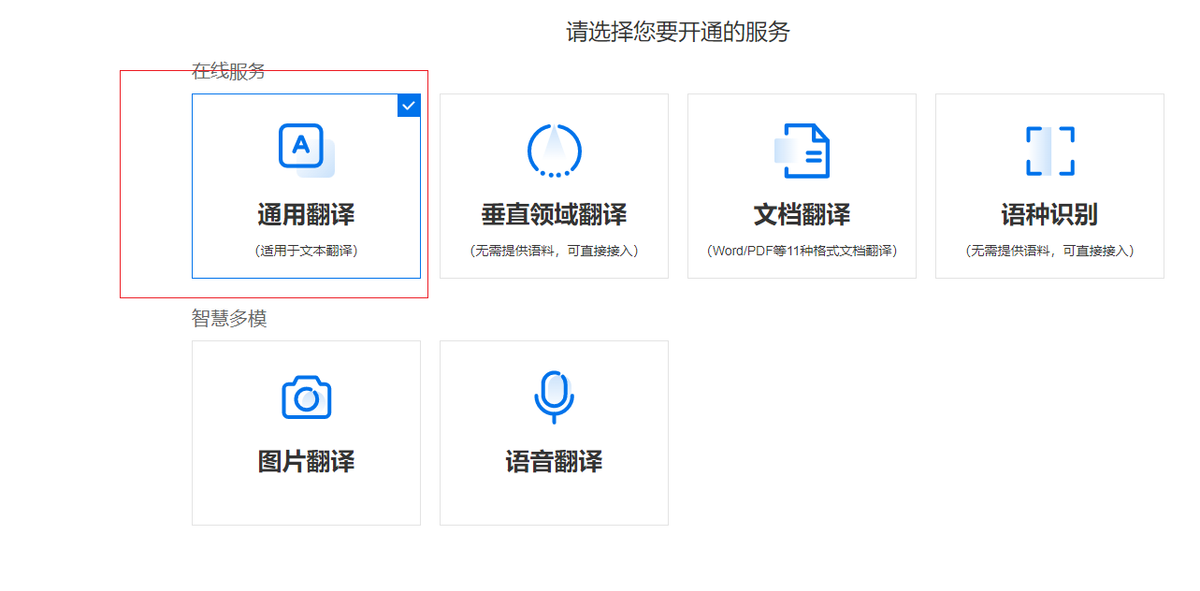
Task: Pick the 图片翻译 service title
Action: [306, 462]
